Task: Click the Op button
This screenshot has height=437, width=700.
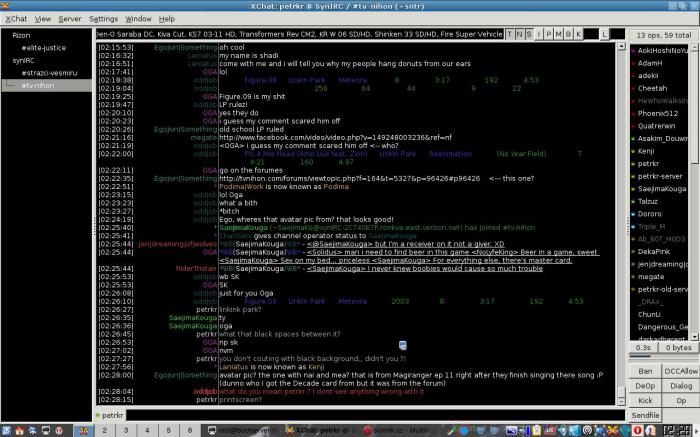Action: pyautogui.click(x=681, y=400)
